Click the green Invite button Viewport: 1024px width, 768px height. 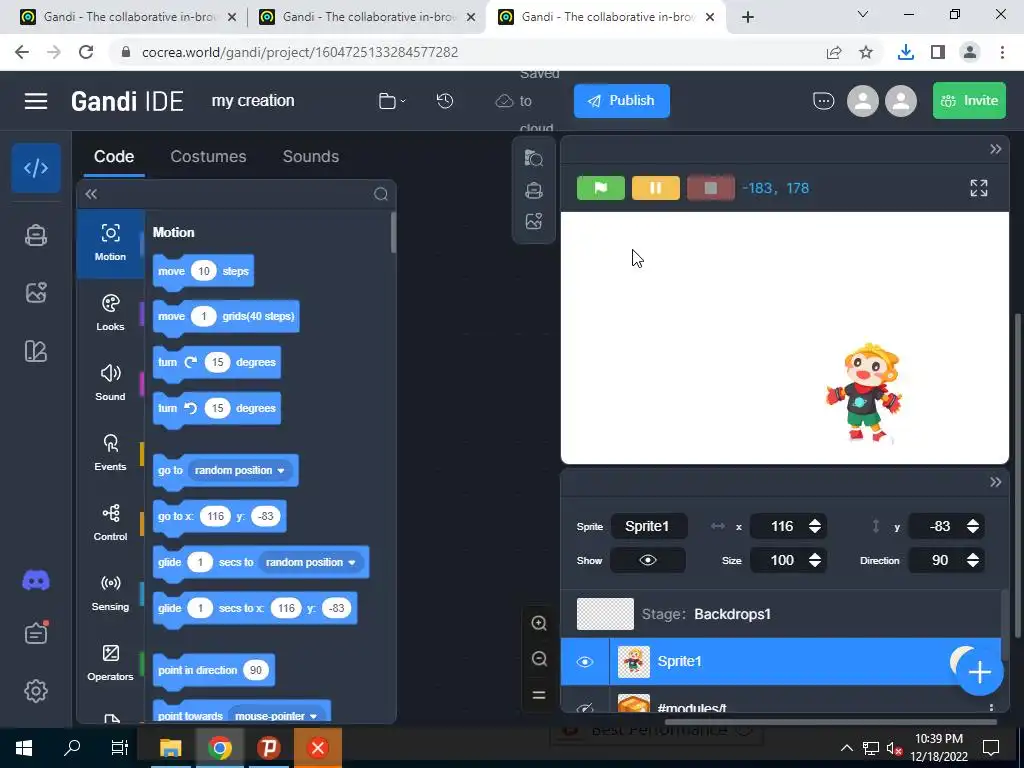(969, 101)
